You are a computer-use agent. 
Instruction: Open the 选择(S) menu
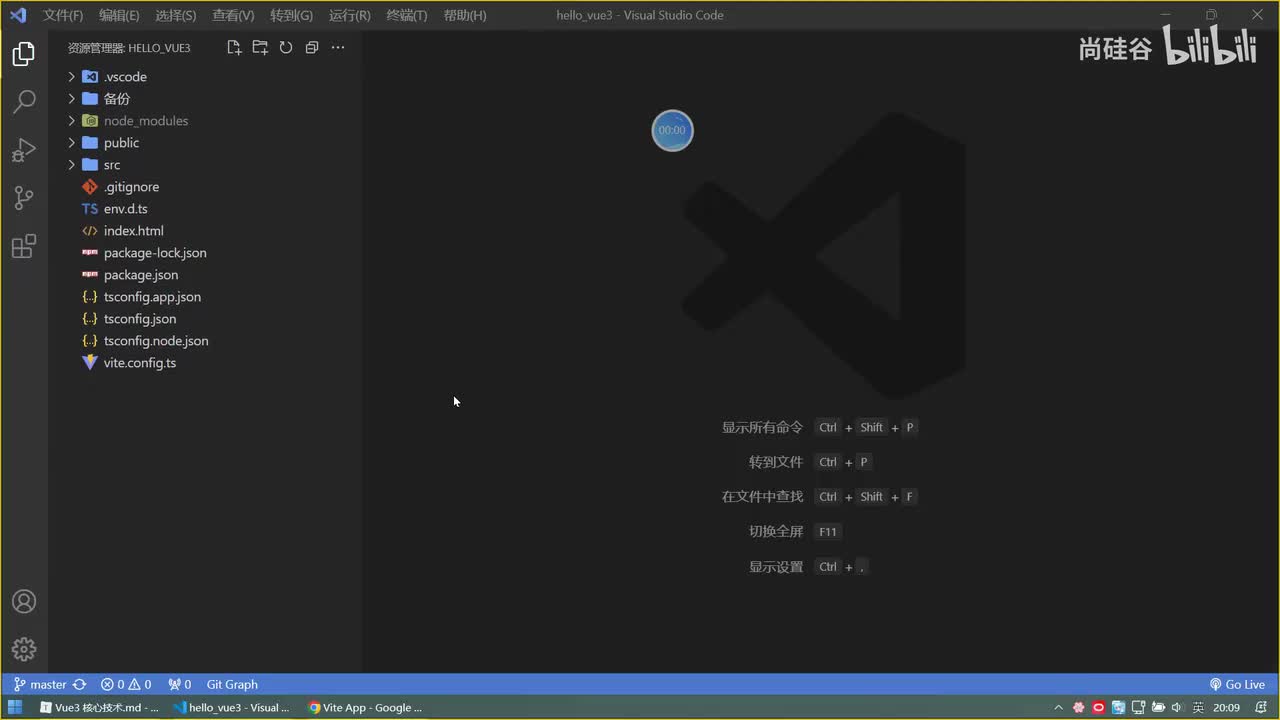coord(176,15)
